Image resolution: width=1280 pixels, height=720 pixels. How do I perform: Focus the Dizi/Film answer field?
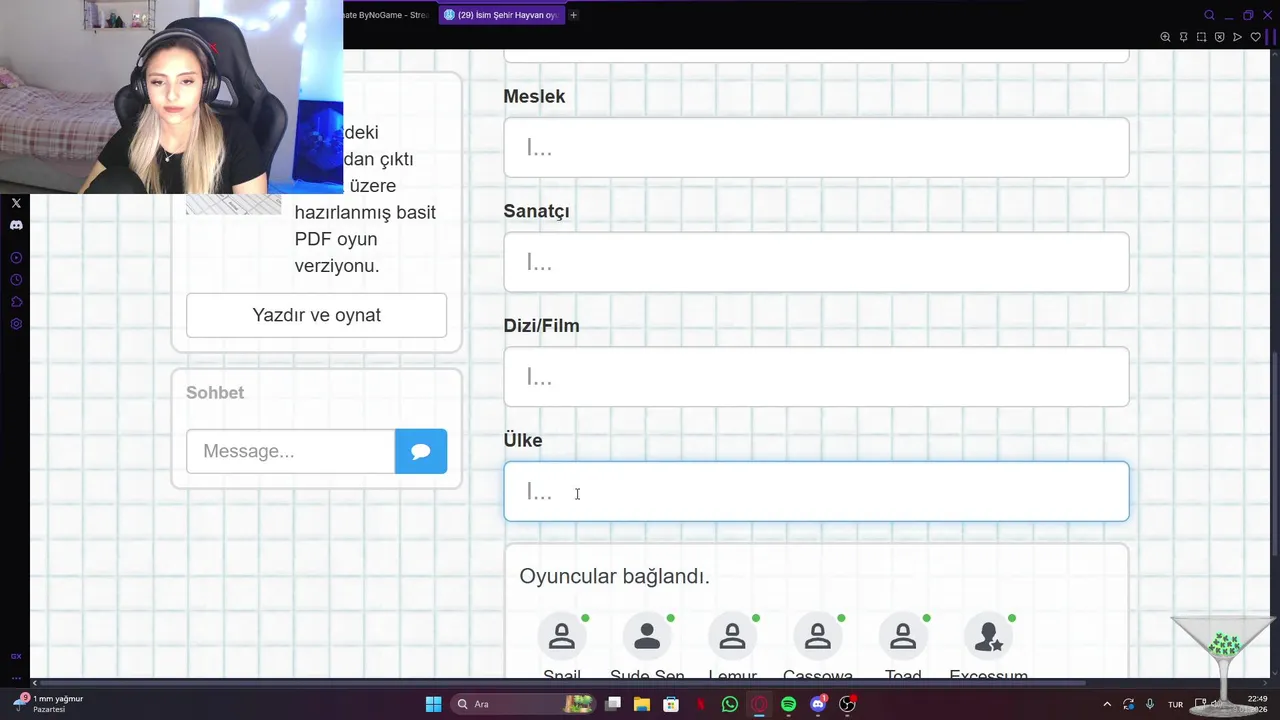pos(816,377)
